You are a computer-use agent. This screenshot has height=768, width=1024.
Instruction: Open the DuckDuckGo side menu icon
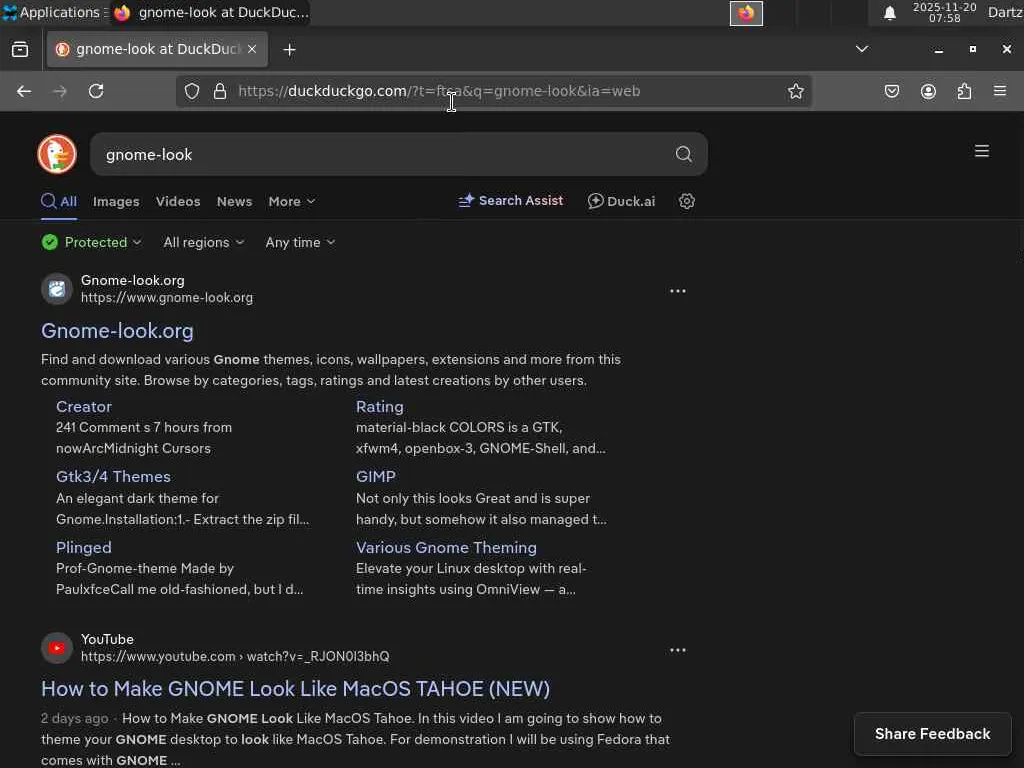click(x=982, y=151)
